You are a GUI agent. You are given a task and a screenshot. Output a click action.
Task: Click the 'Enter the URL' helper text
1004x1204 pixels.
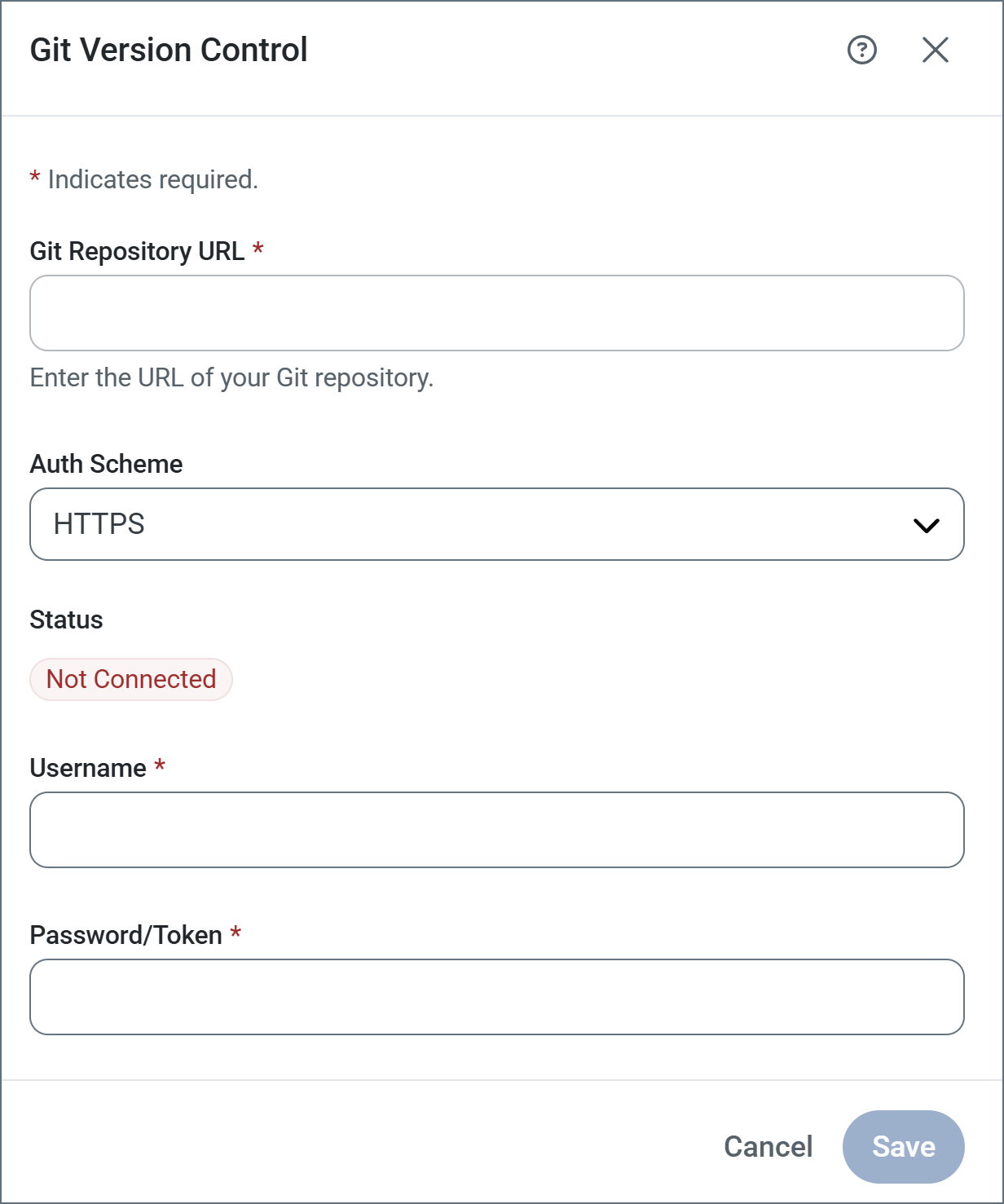[x=231, y=377]
